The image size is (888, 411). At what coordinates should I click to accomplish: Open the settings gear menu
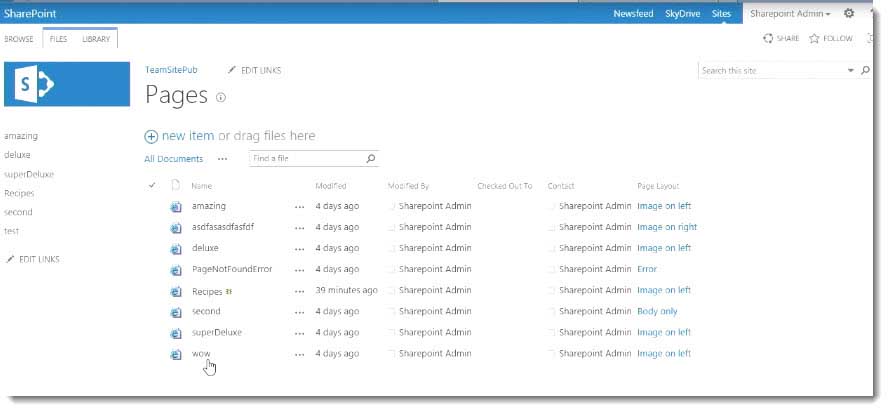[848, 13]
